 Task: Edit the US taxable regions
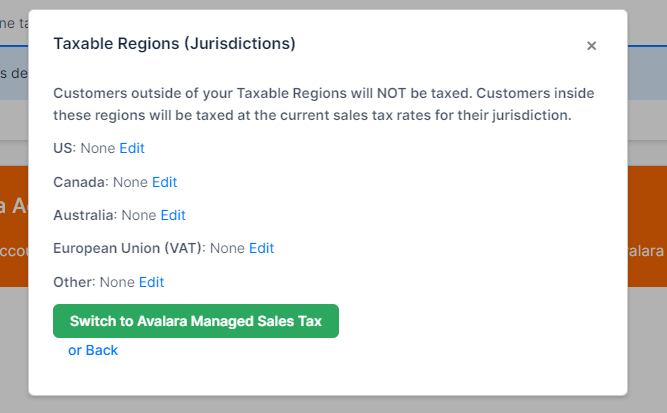(132, 148)
